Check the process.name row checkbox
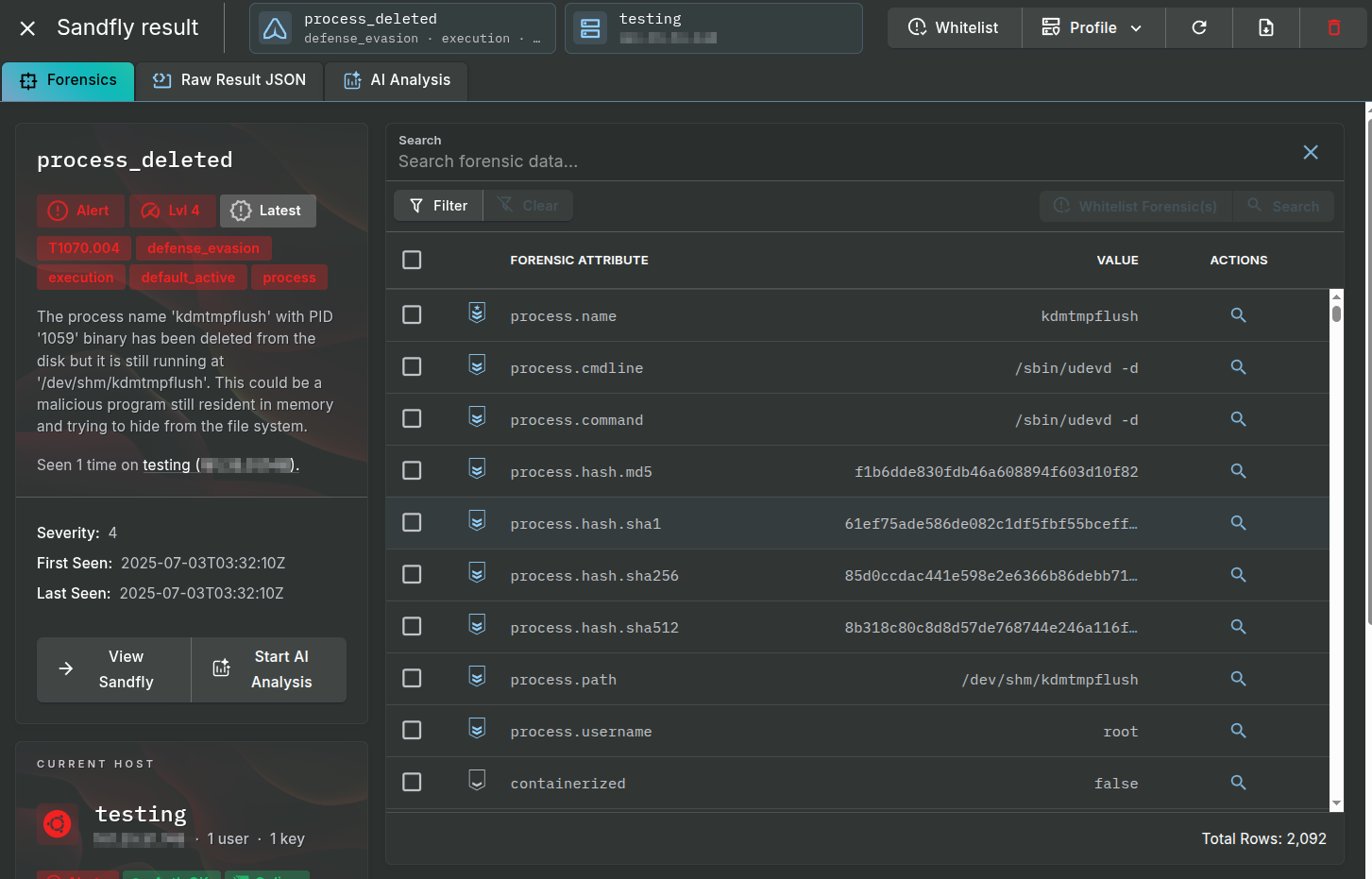The width and height of the screenshot is (1372, 879). [412, 314]
